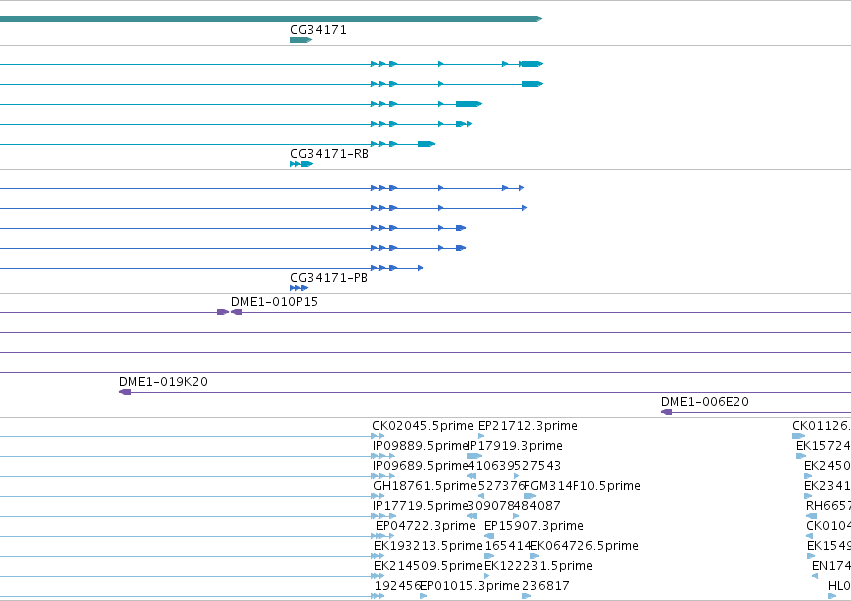Image resolution: width=851 pixels, height=601 pixels.
Task: Open the EP21712.3prime EST label
Action: (528, 426)
